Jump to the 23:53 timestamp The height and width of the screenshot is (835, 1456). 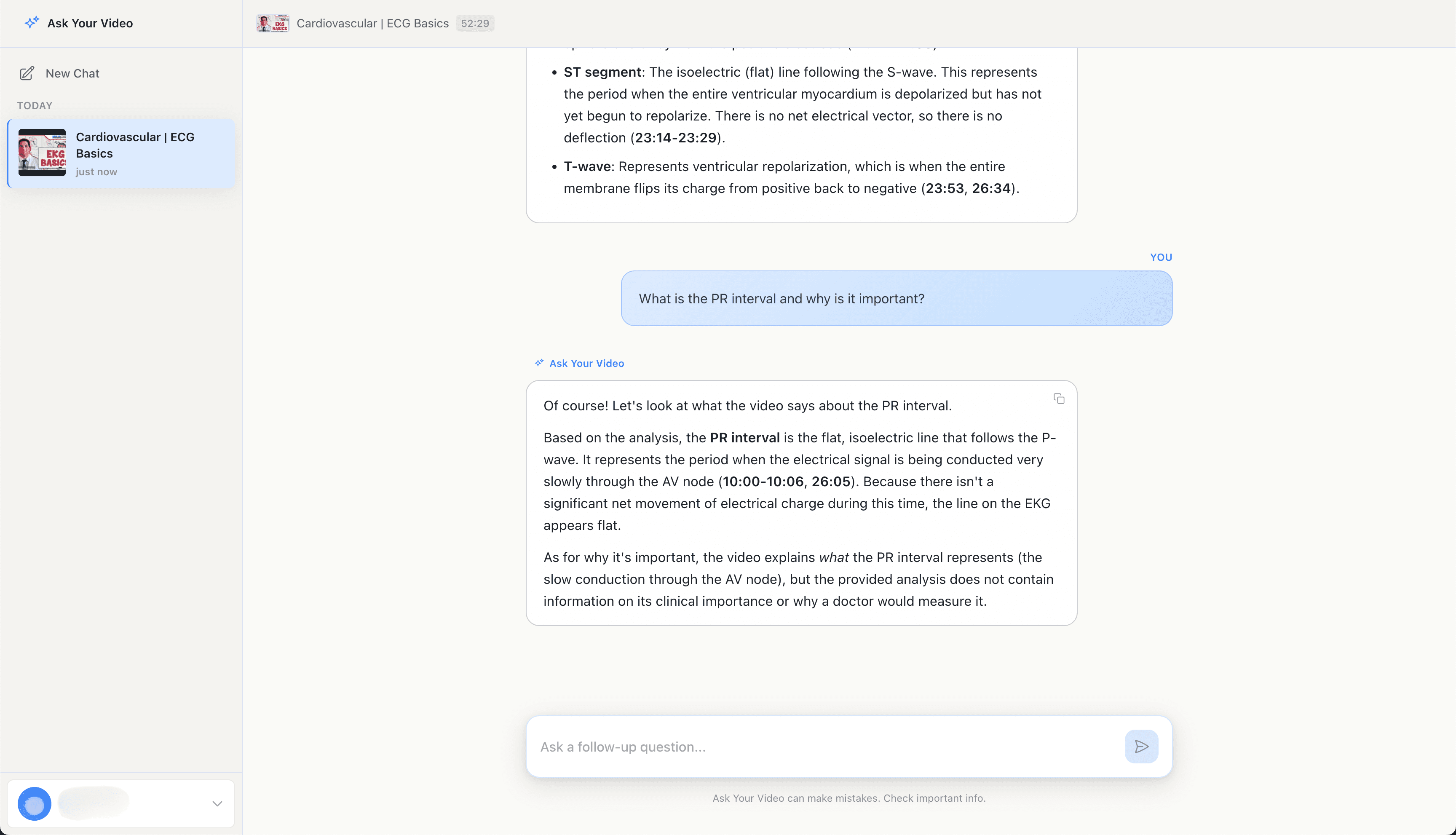(945, 188)
